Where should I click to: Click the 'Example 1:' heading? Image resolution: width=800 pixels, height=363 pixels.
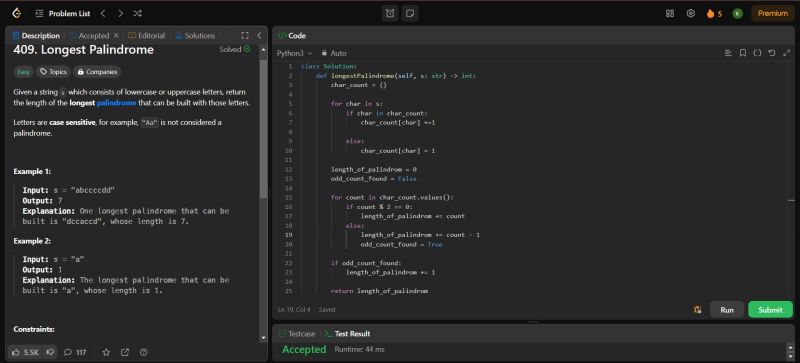(x=32, y=172)
